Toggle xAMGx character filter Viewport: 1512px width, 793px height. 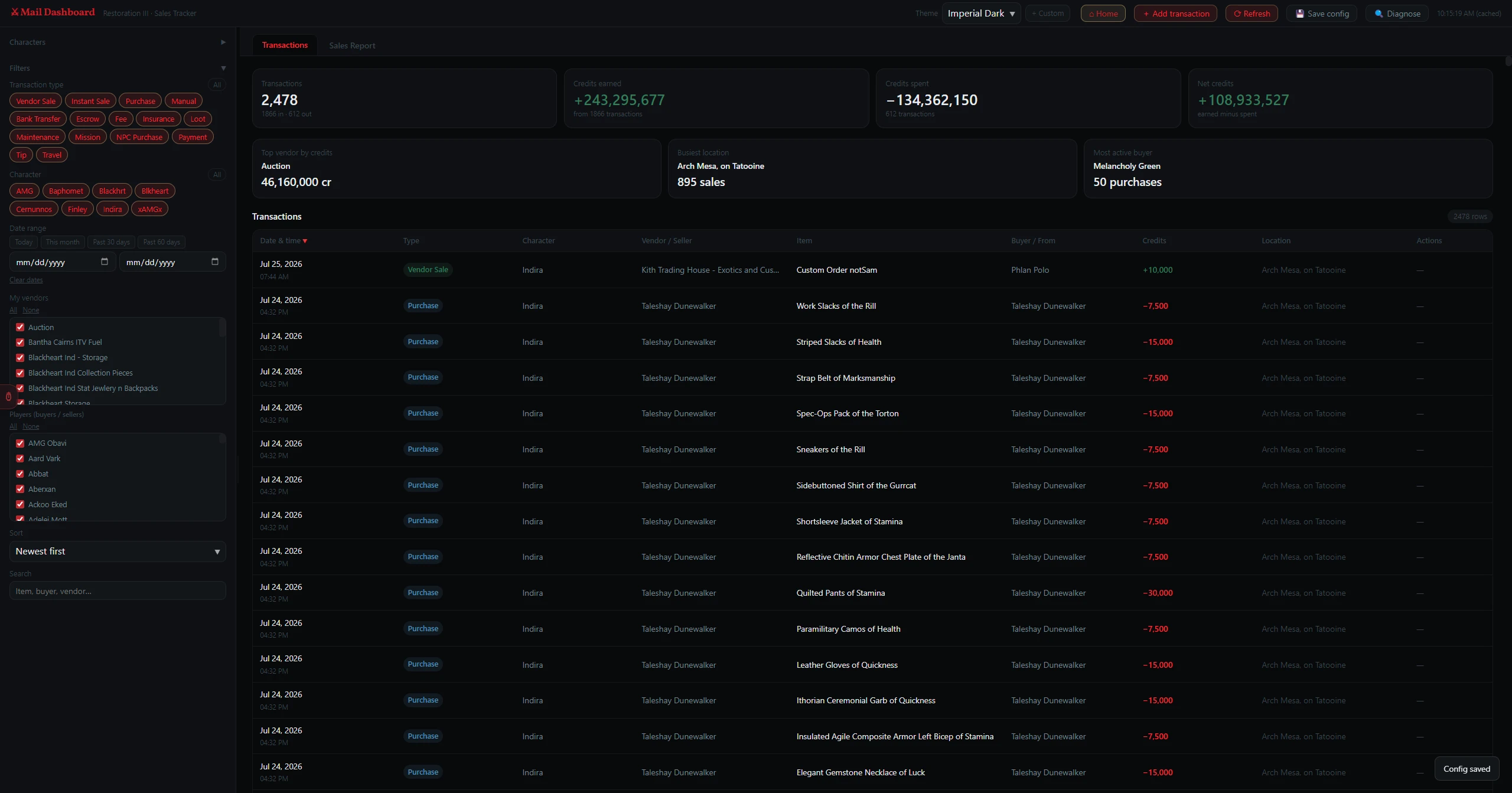click(150, 209)
